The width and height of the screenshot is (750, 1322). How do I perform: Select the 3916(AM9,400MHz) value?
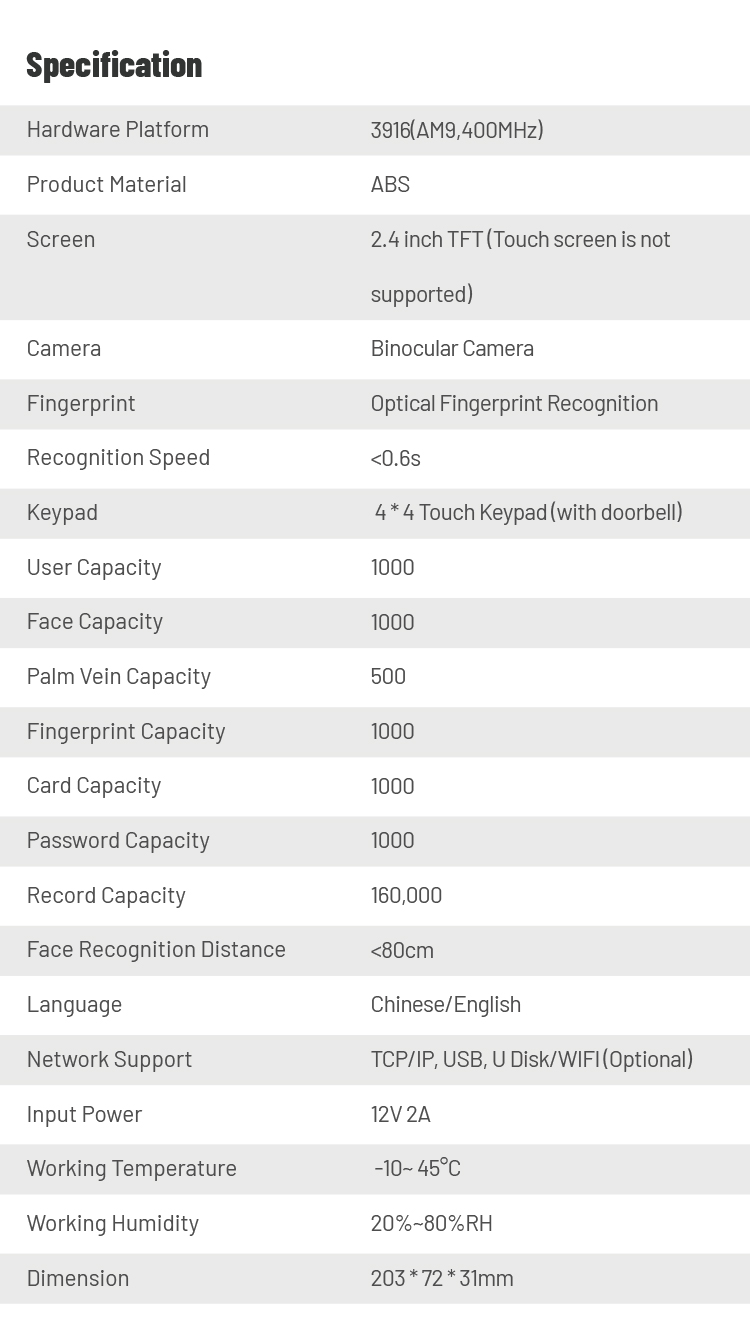[457, 130]
